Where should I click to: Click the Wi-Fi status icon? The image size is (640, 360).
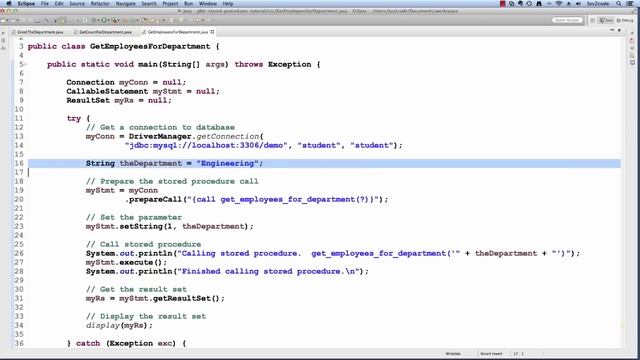coord(559,4)
